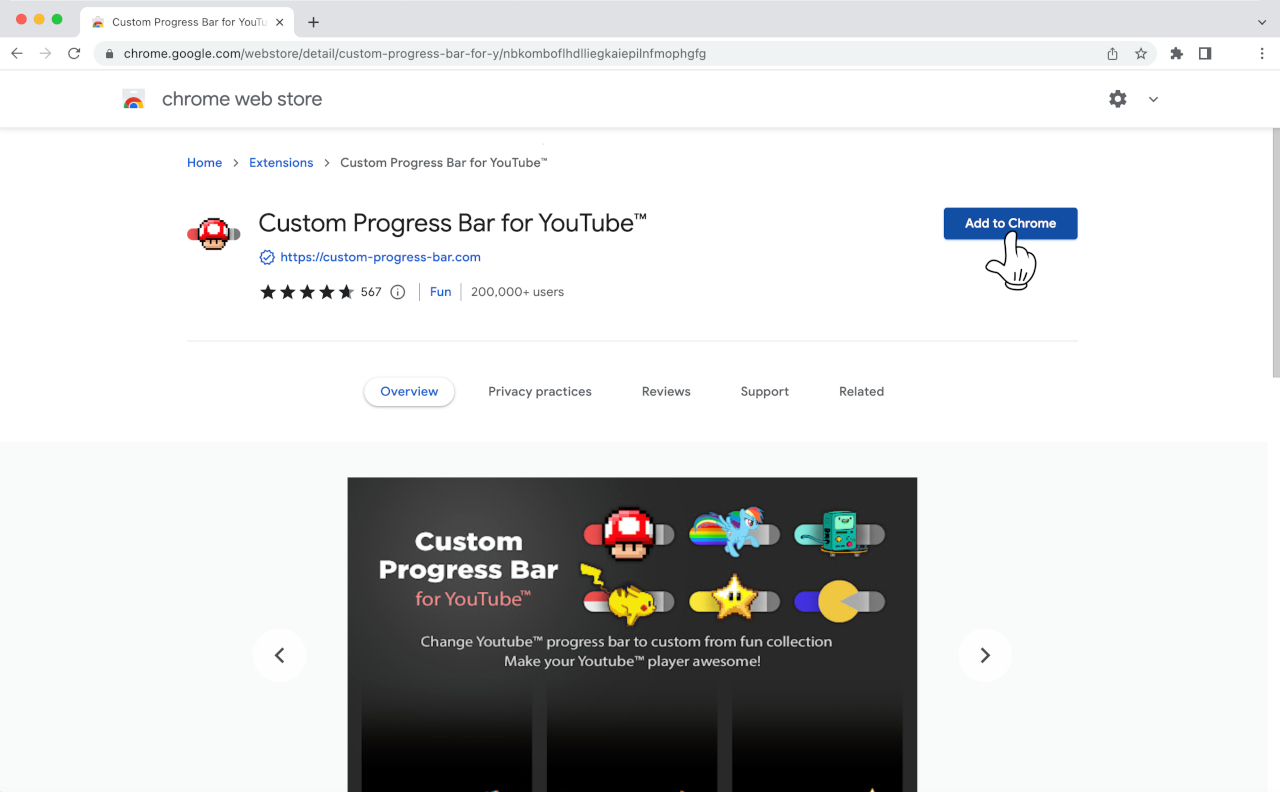Go to Extensions breadcrumb link

tap(281, 163)
